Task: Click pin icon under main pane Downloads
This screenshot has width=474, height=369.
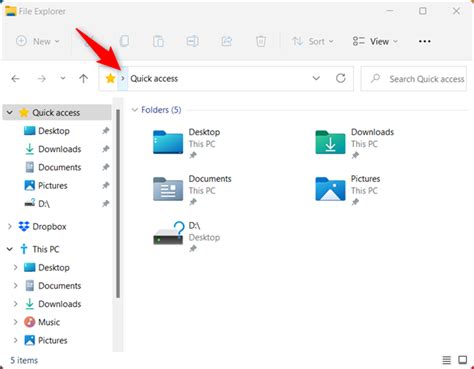Action: click(x=355, y=155)
